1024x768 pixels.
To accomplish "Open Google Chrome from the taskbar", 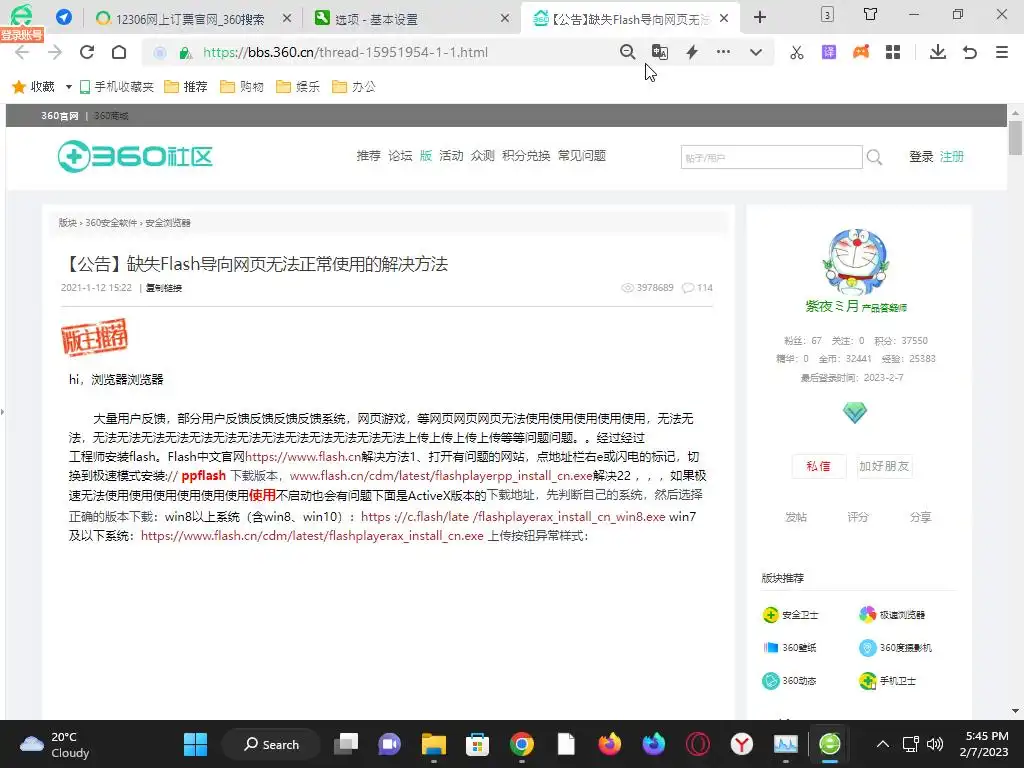I will pos(522,744).
